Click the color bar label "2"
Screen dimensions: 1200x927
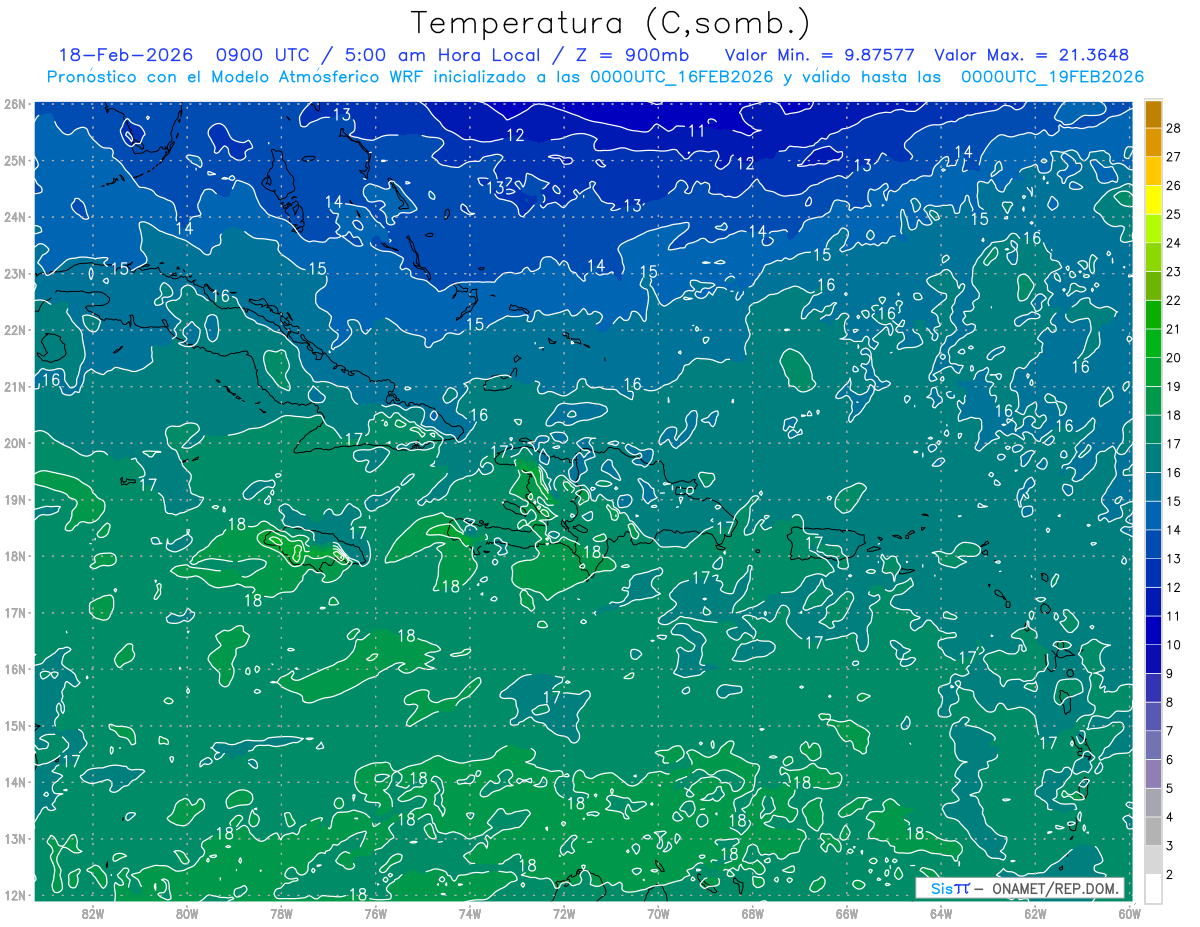click(1169, 874)
